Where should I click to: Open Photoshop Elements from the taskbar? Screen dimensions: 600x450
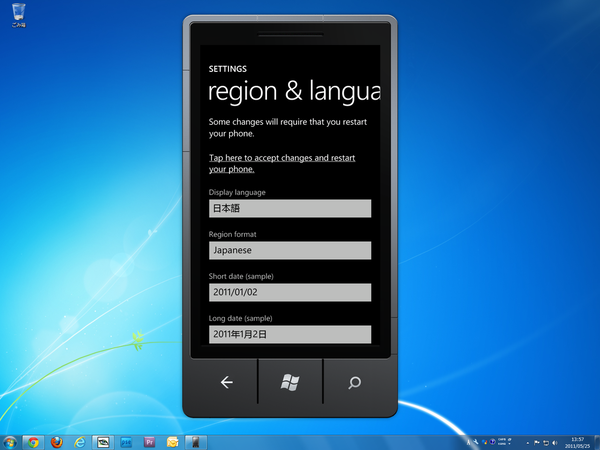126,443
